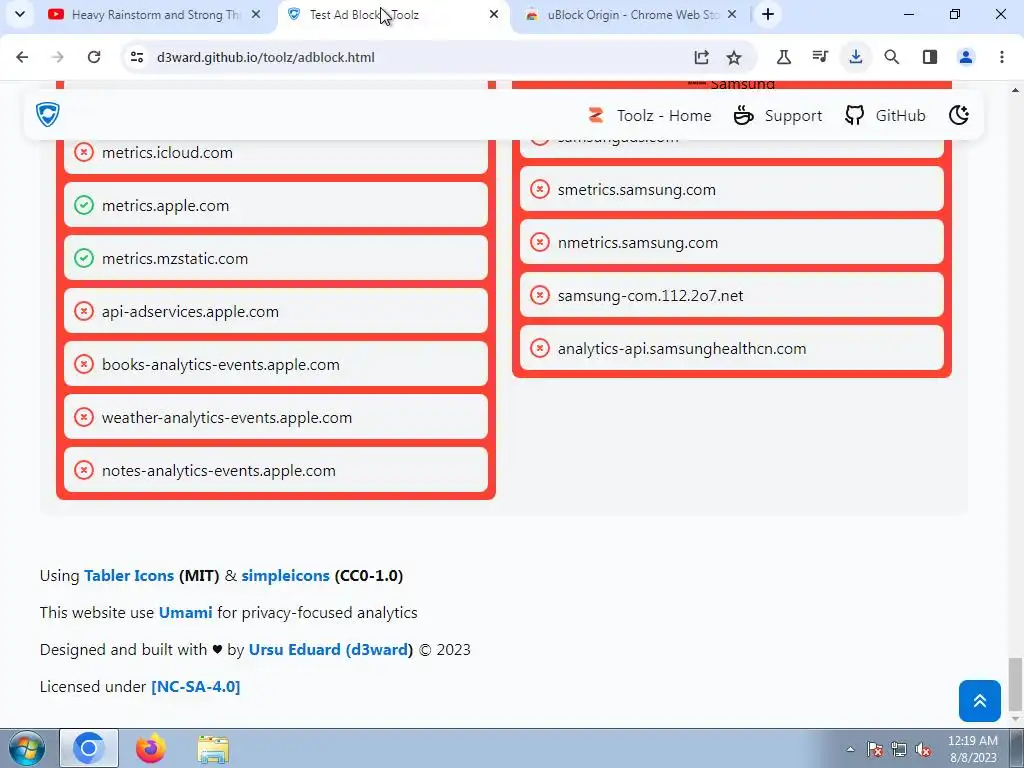This screenshot has height=768, width=1024.
Task: Show hidden system tray icons
Action: 850,749
